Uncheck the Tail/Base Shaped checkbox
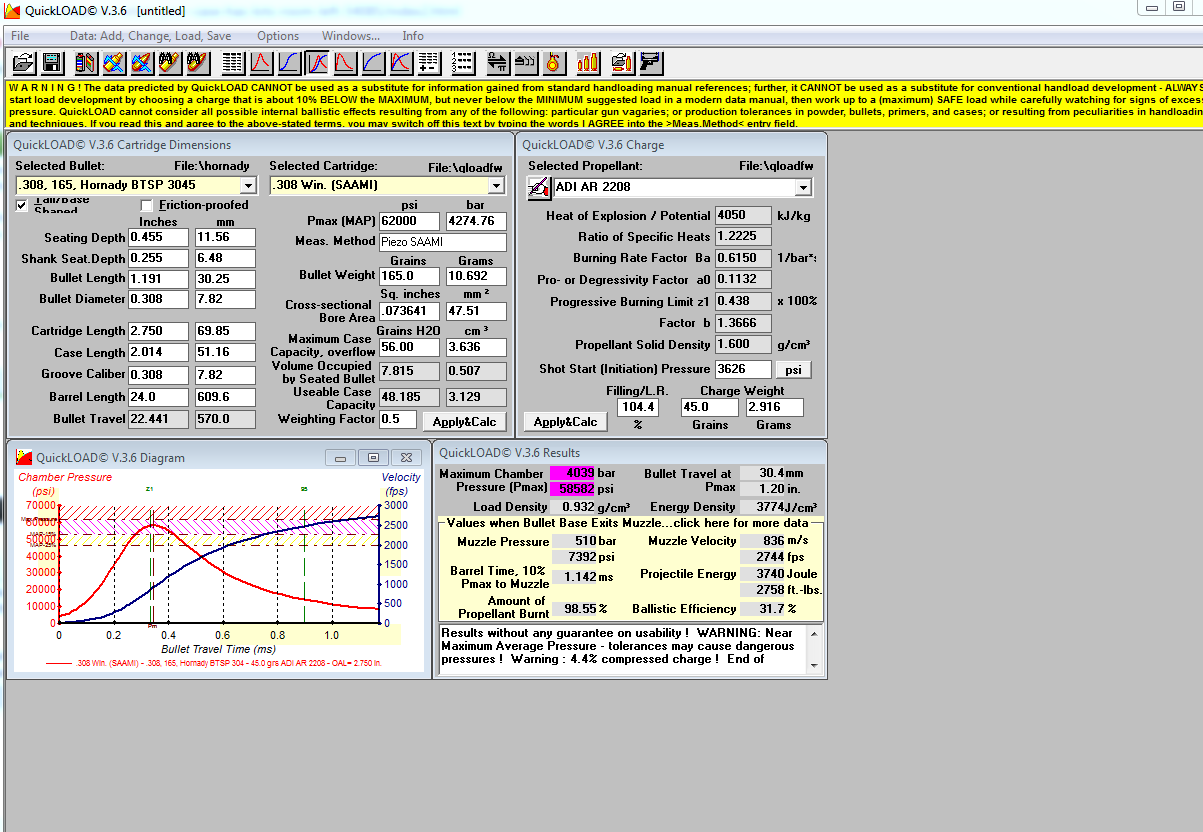The width and height of the screenshot is (1203, 832). (x=22, y=205)
